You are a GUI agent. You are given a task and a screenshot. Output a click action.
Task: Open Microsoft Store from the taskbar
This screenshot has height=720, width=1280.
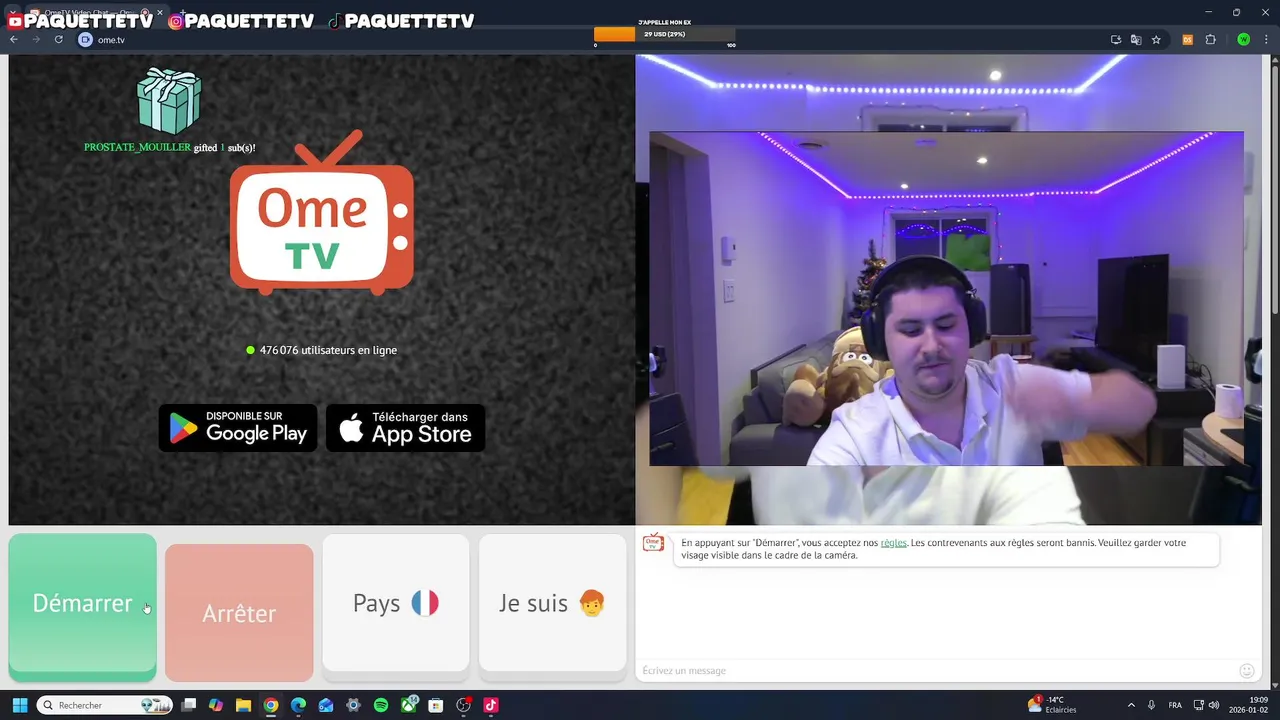436,705
